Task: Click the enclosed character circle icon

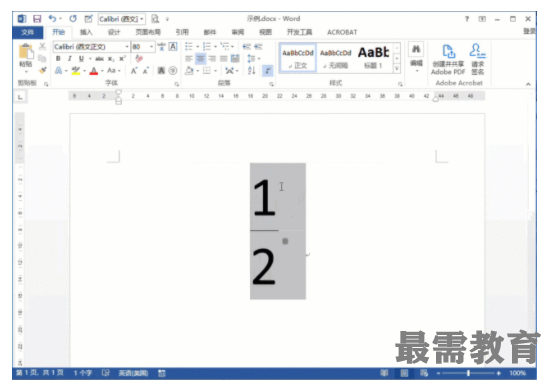Action: click(173, 71)
